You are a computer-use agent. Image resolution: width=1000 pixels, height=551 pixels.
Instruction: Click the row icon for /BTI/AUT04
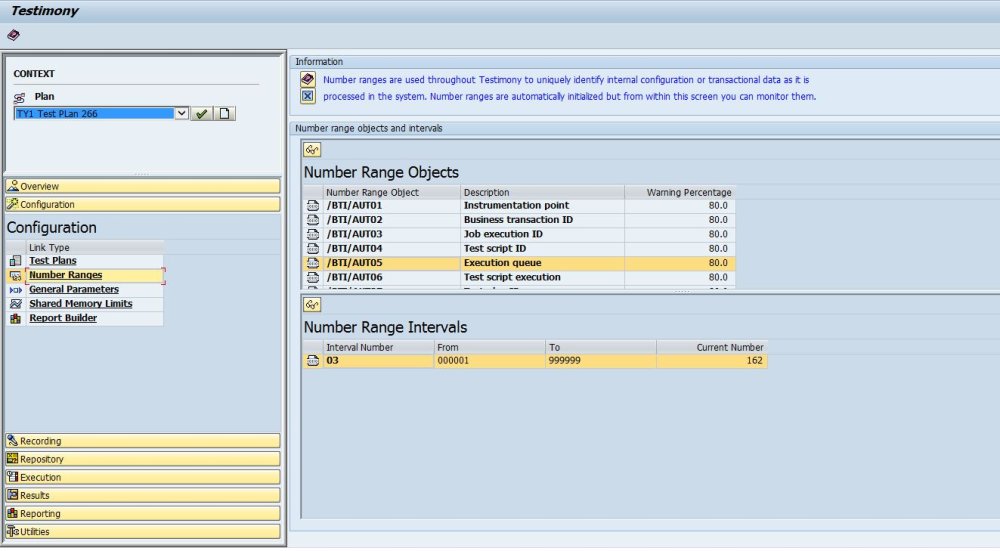click(313, 249)
